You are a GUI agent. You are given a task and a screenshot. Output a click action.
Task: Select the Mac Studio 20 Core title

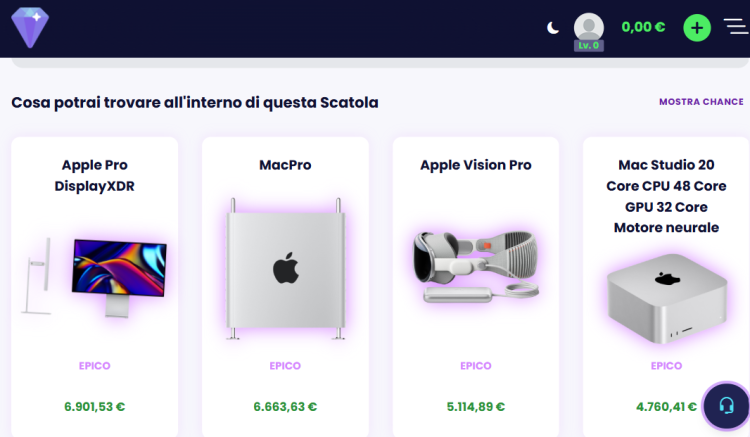point(666,196)
